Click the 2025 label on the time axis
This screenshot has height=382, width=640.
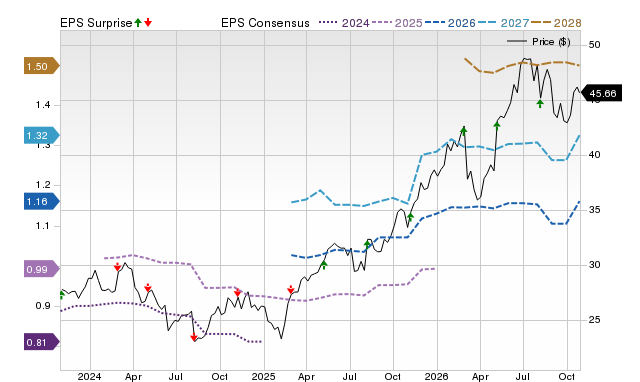pos(263,376)
